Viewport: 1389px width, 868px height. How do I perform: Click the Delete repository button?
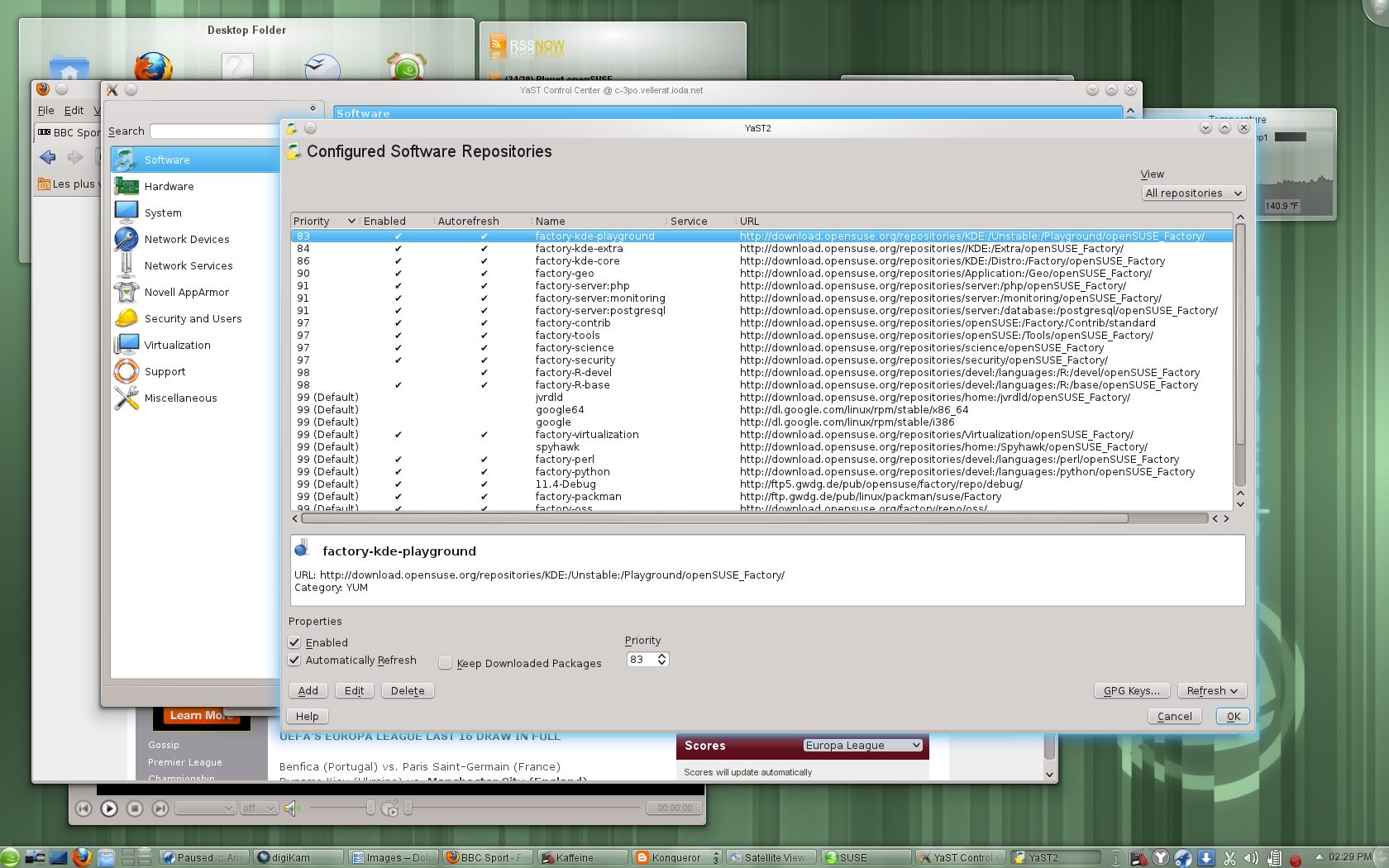click(x=407, y=691)
